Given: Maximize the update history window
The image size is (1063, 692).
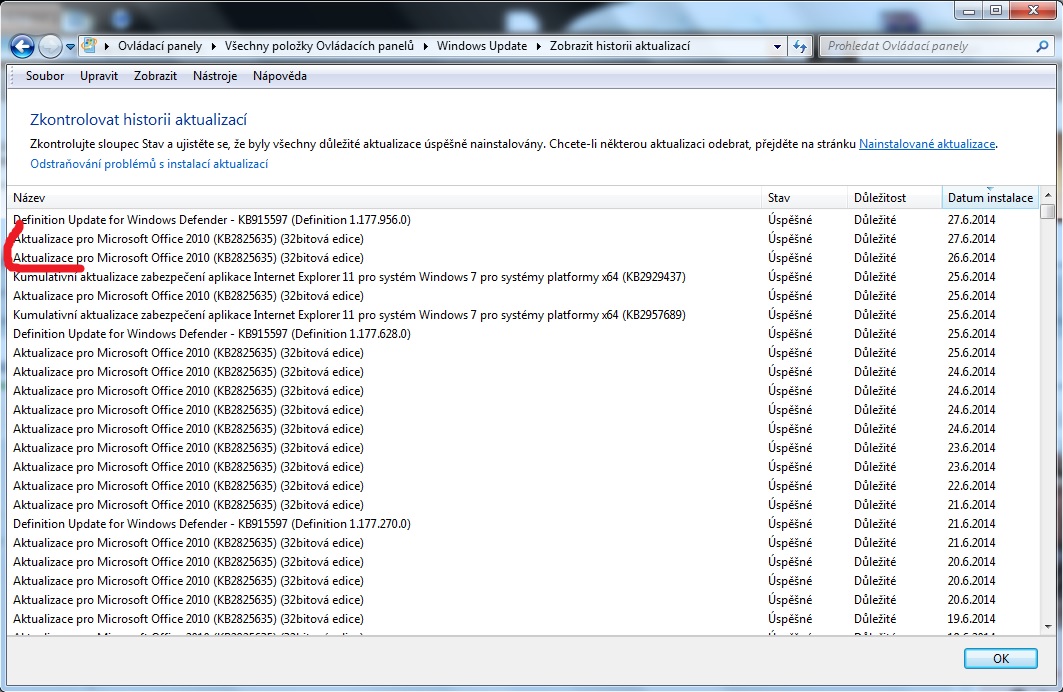Looking at the screenshot, I should [996, 10].
